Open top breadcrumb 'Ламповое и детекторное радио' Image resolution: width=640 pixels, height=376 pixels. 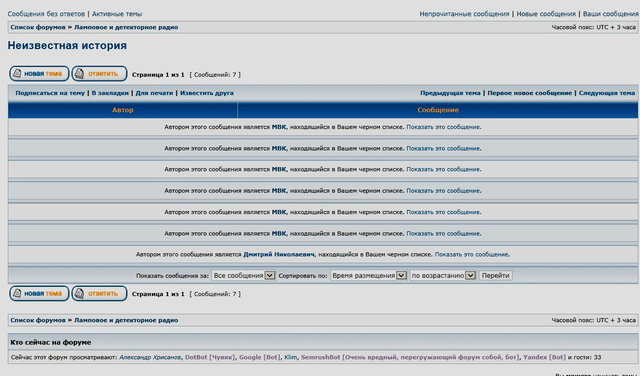coord(126,27)
